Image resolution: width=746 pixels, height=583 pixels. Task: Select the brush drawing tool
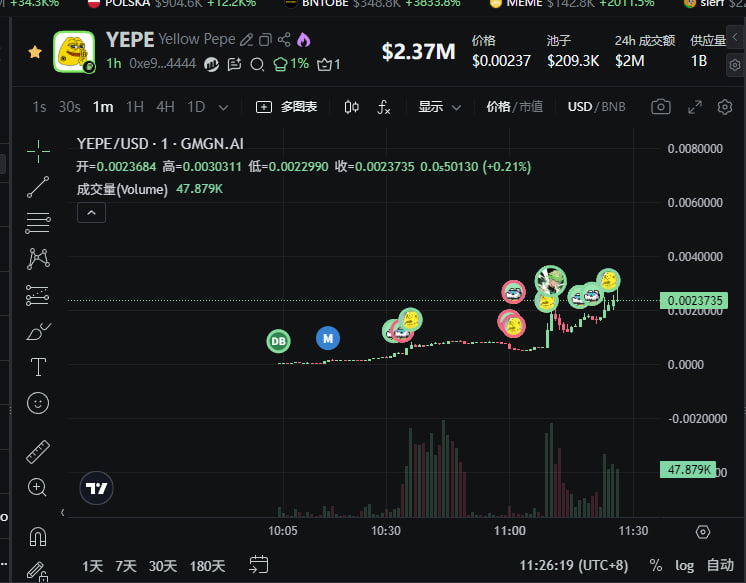click(x=38, y=332)
